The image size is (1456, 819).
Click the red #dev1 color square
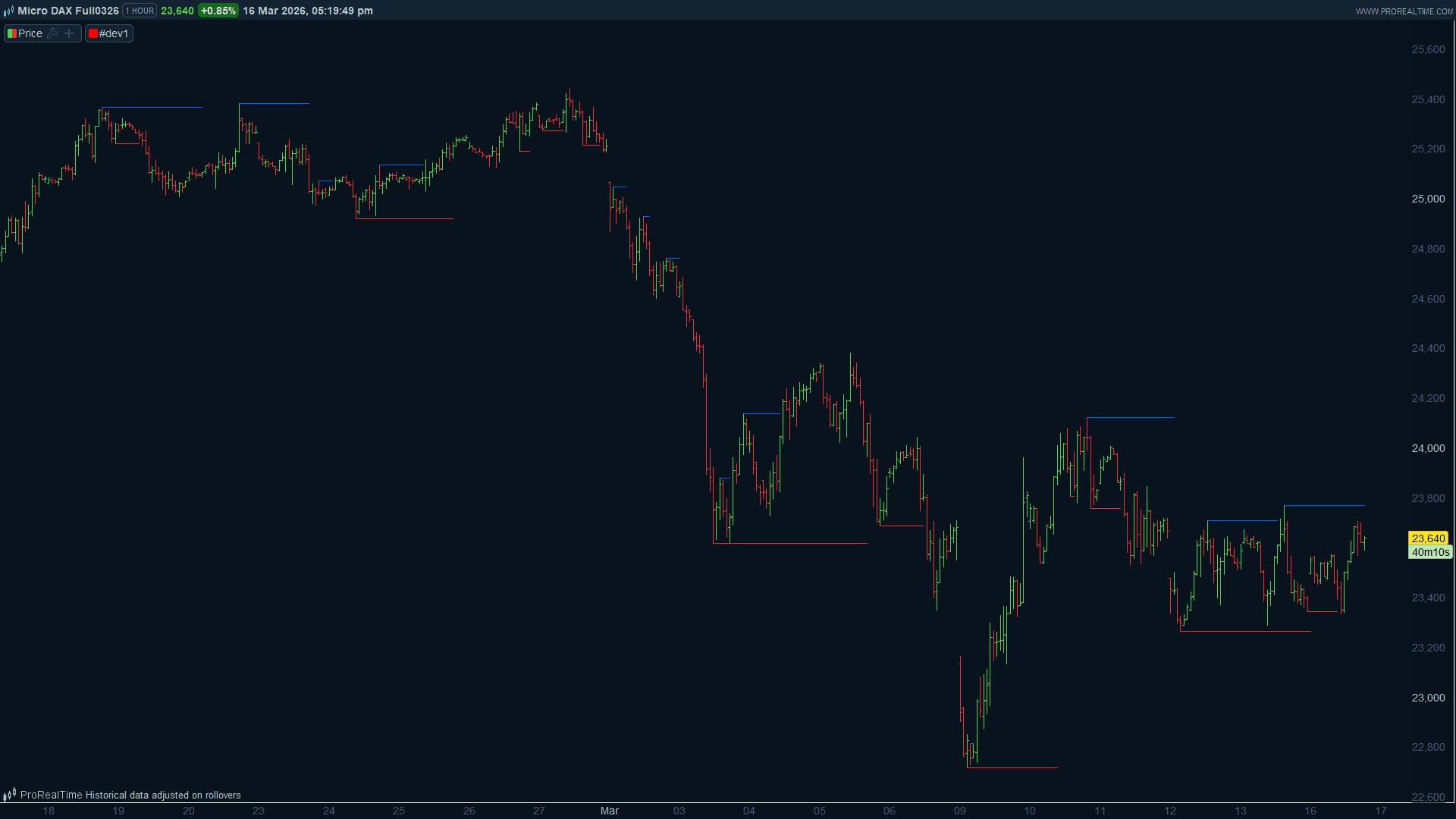[x=93, y=33]
